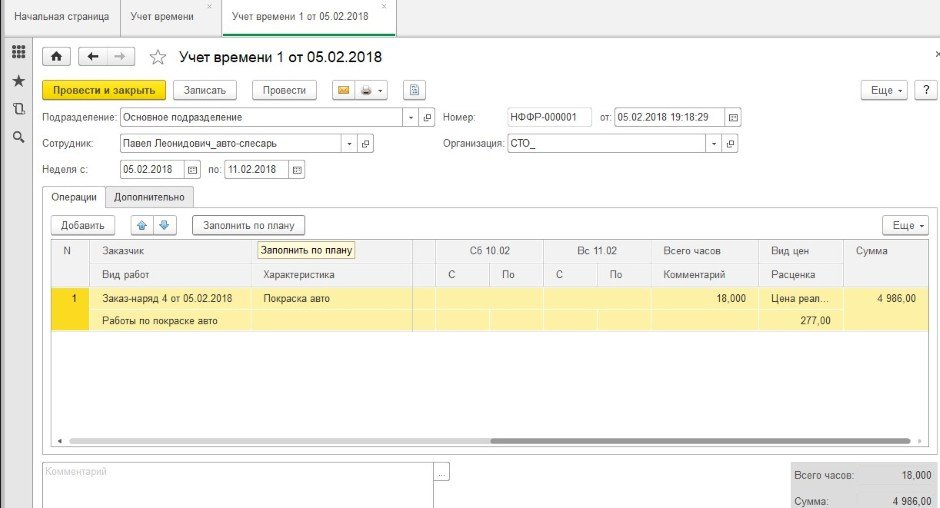Viewport: 940px width, 508px height.
Task: Expand the Организация dropdown list
Action: [714, 144]
